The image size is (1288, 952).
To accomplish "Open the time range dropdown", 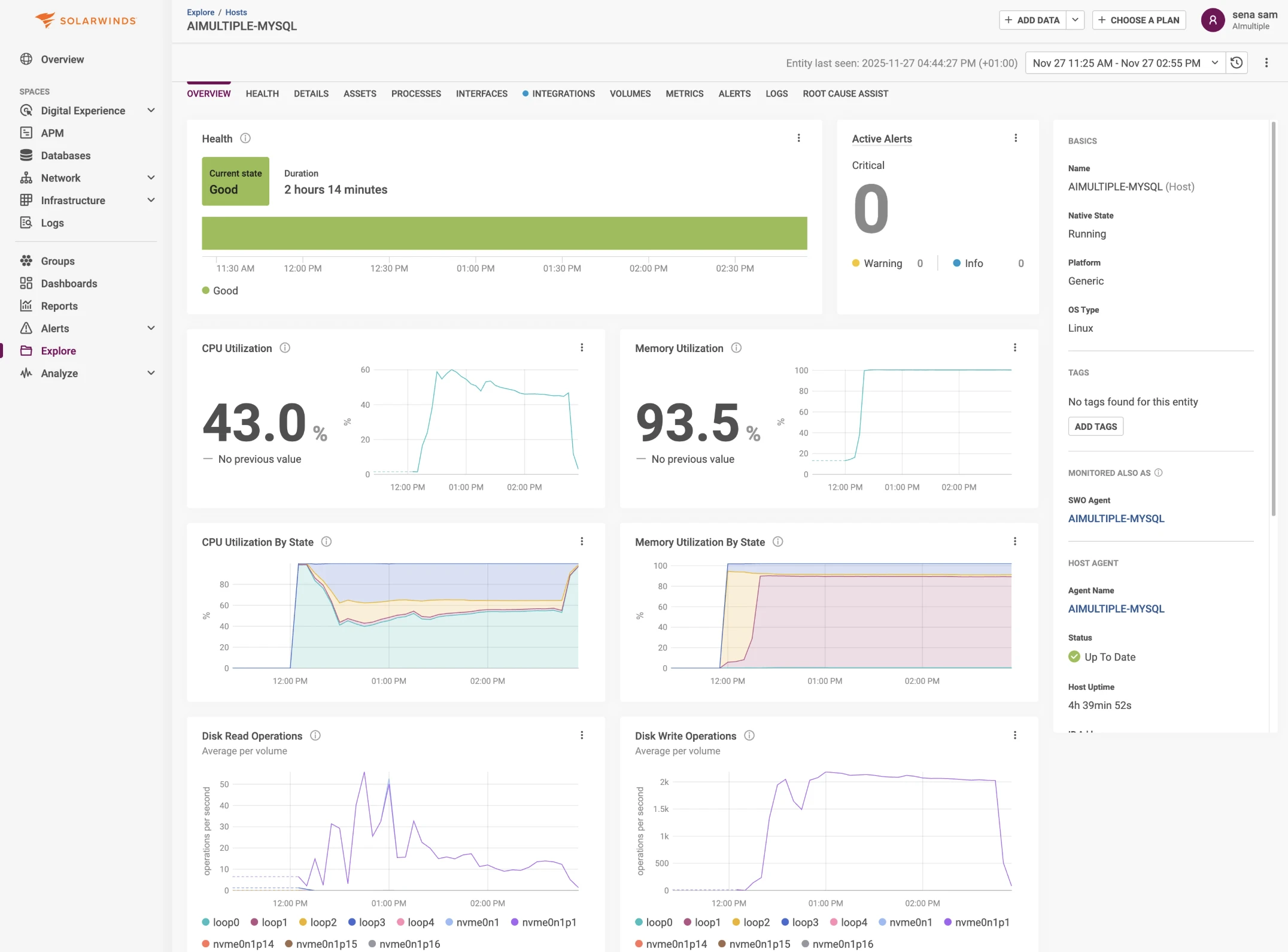I will (1125, 63).
